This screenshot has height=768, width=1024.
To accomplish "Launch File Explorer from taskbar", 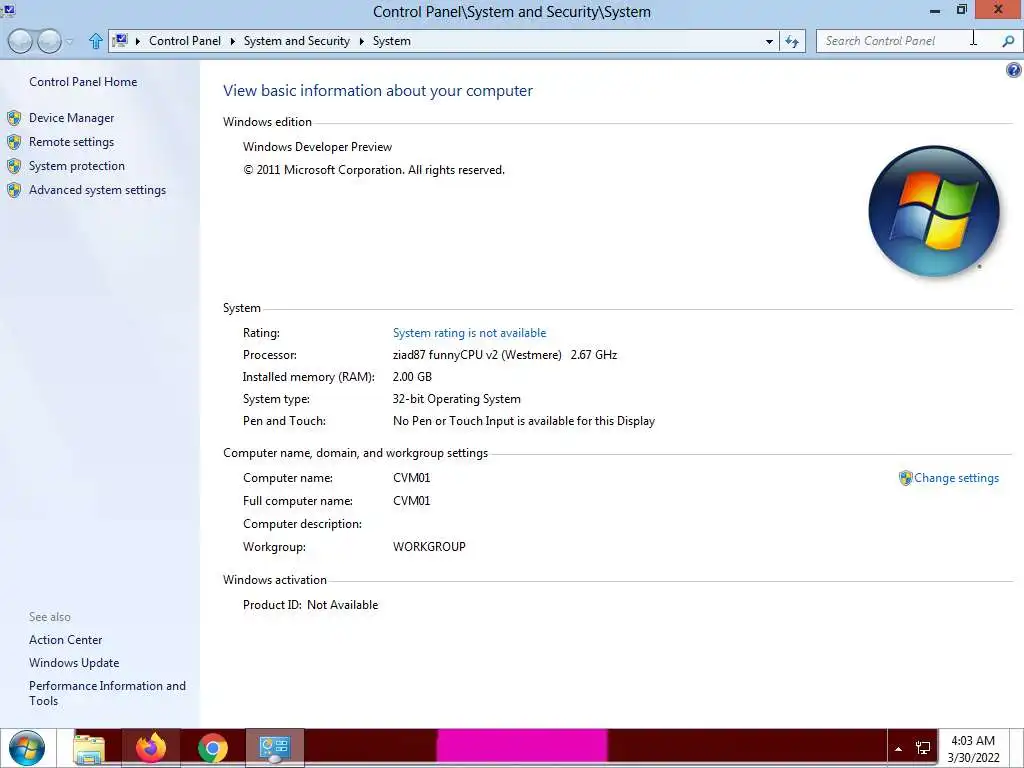I will (x=89, y=748).
